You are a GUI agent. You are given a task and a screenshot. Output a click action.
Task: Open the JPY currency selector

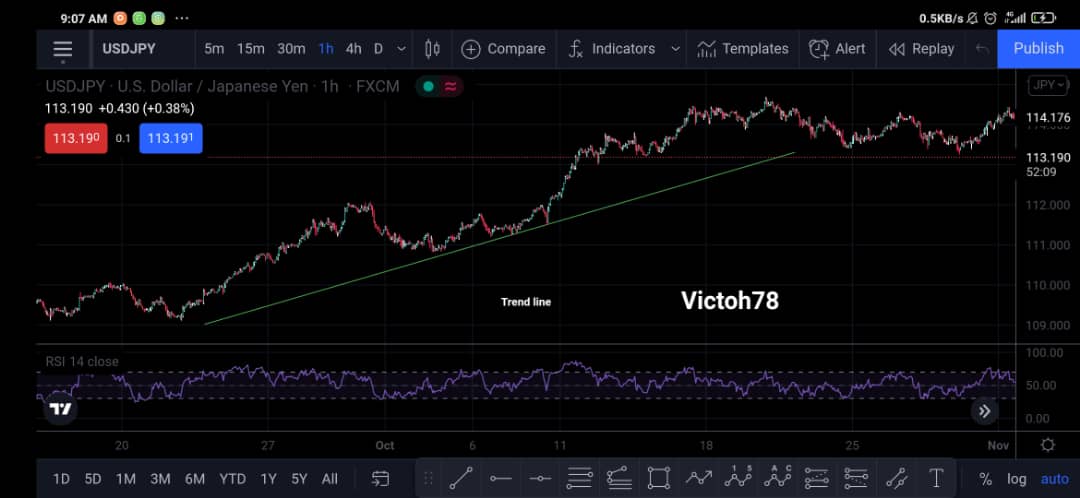coord(1048,85)
